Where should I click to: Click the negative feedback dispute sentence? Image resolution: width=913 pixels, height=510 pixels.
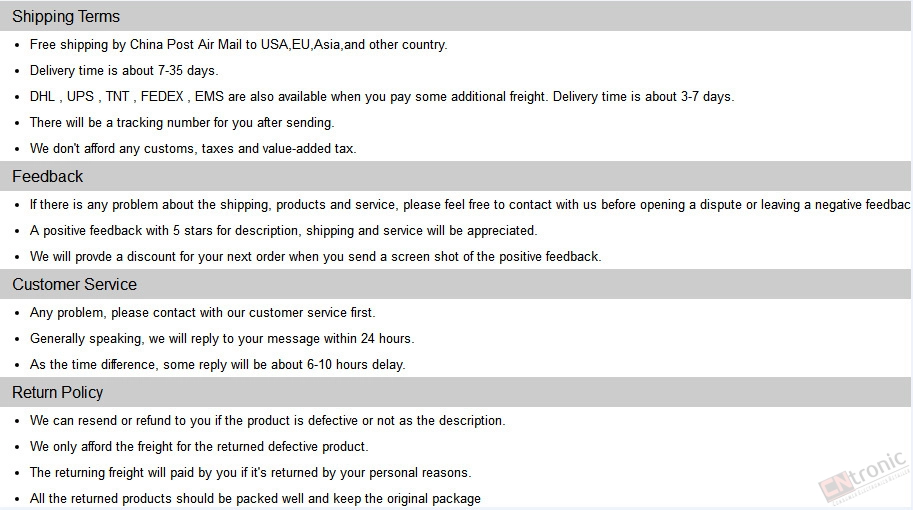pos(470,205)
